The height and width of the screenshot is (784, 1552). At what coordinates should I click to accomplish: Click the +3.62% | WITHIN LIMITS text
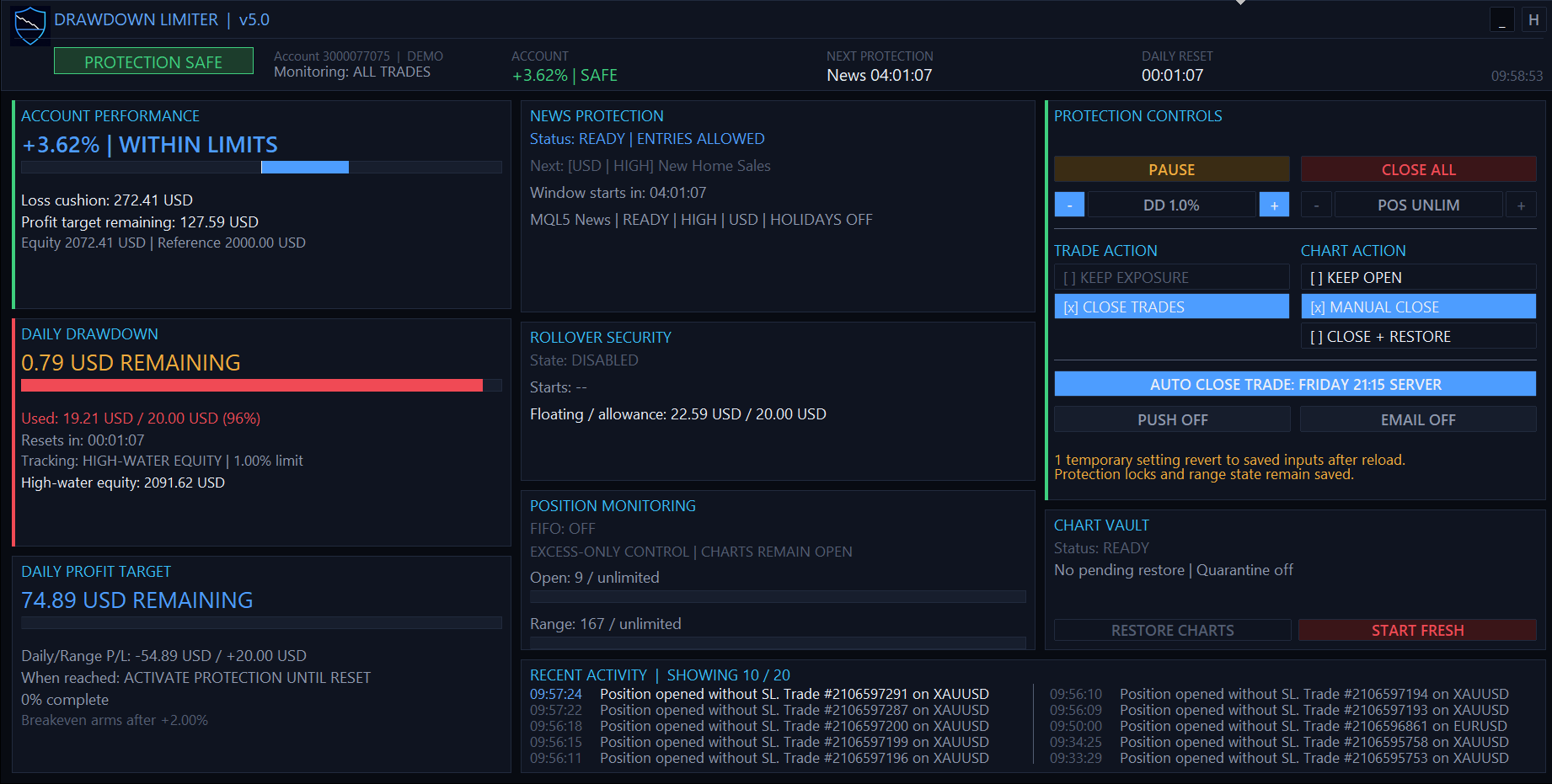click(150, 145)
